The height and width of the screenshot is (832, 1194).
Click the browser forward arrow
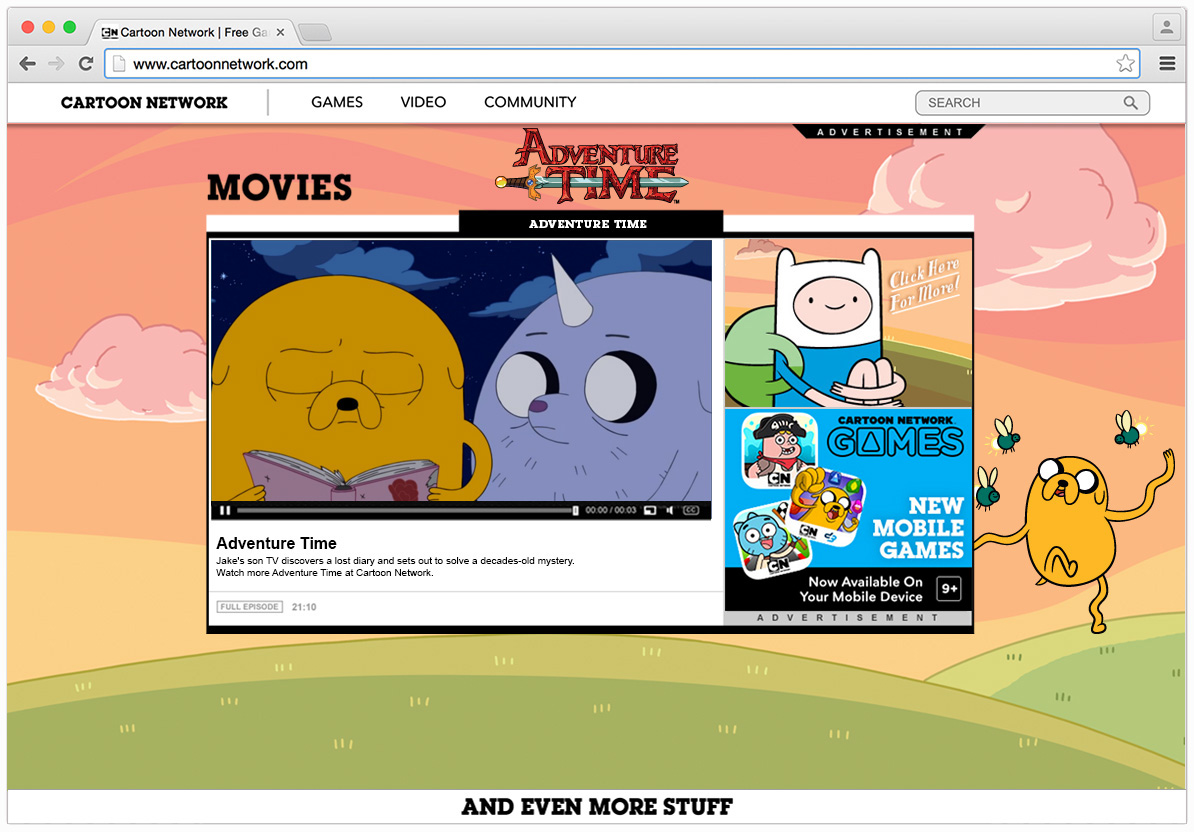coord(56,64)
